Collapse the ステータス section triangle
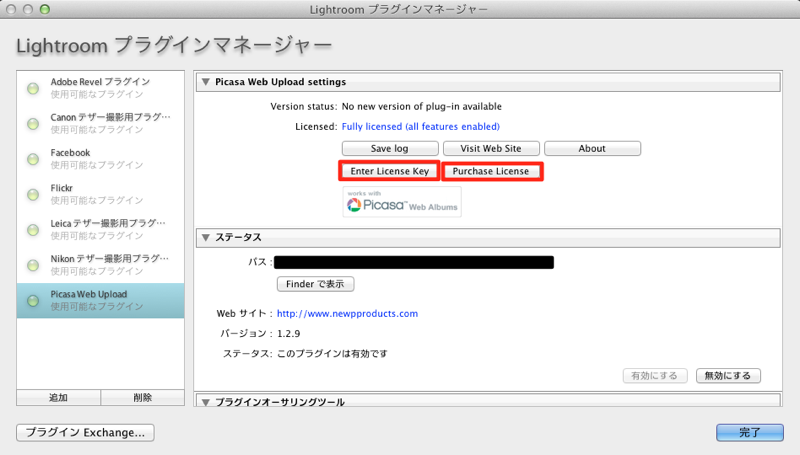 [206, 237]
